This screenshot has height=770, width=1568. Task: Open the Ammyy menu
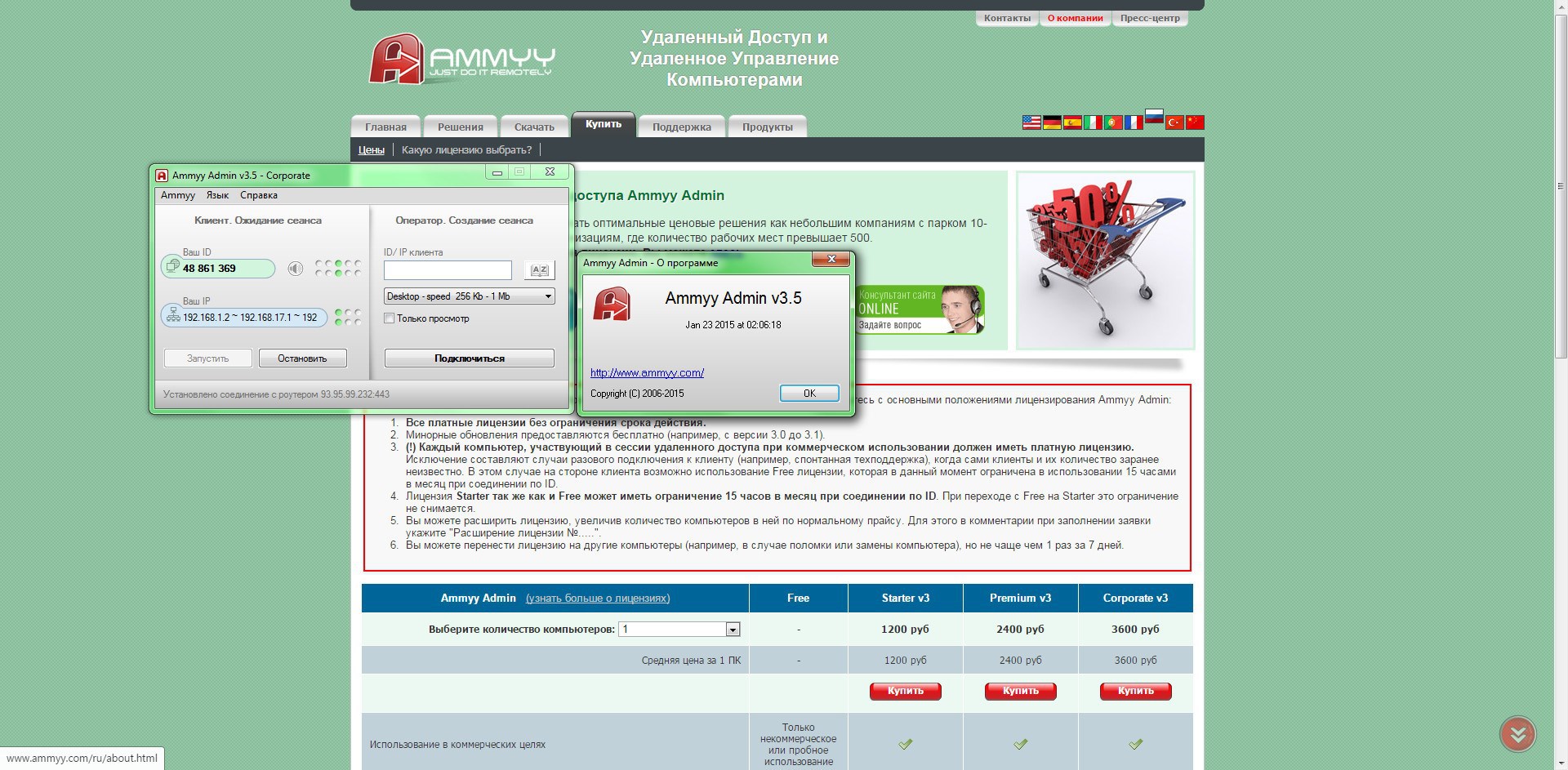pyautogui.click(x=177, y=195)
